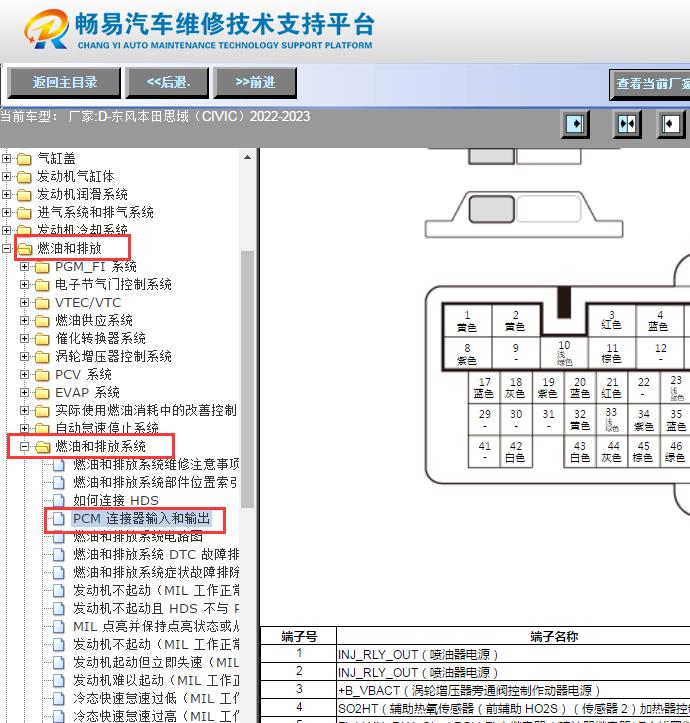This screenshot has height=723, width=690.
Task: Open MIL 点亮并保持点亮状态 tree item
Action: (x=156, y=626)
